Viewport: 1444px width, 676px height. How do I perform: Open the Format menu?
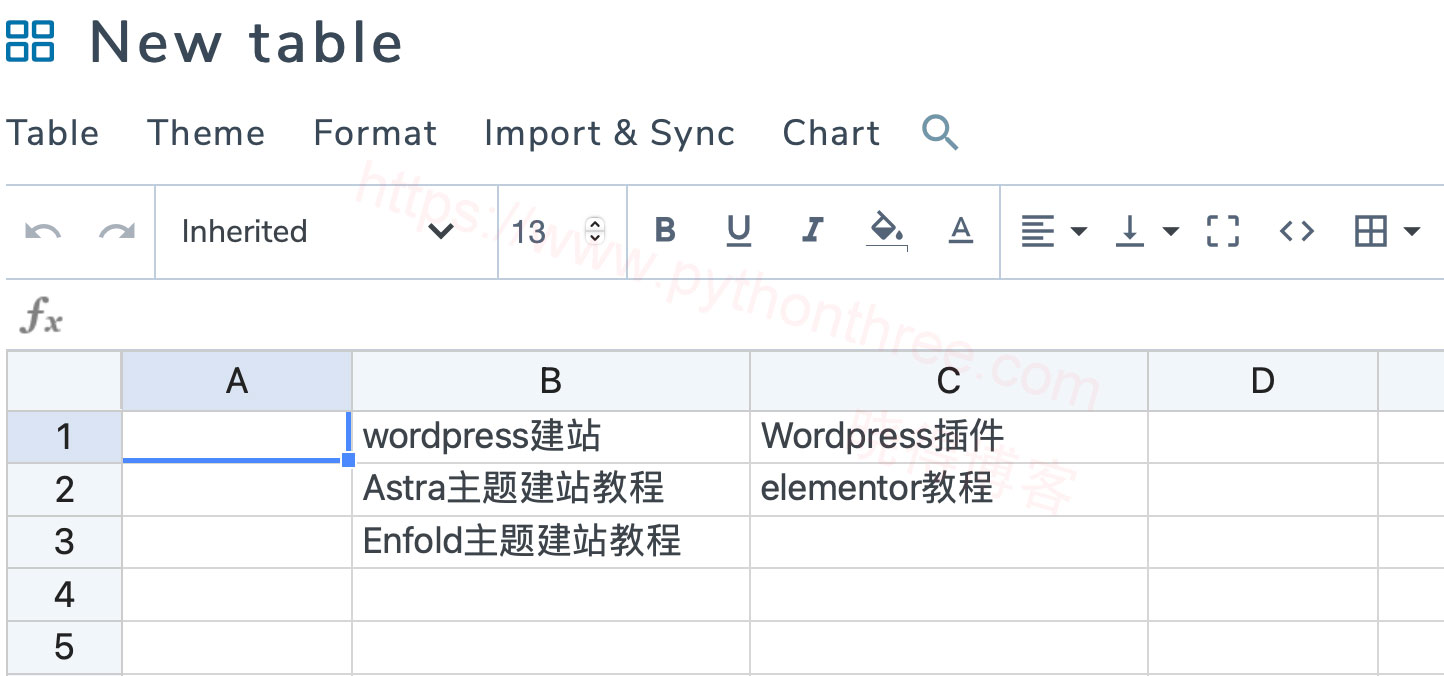[x=375, y=133]
